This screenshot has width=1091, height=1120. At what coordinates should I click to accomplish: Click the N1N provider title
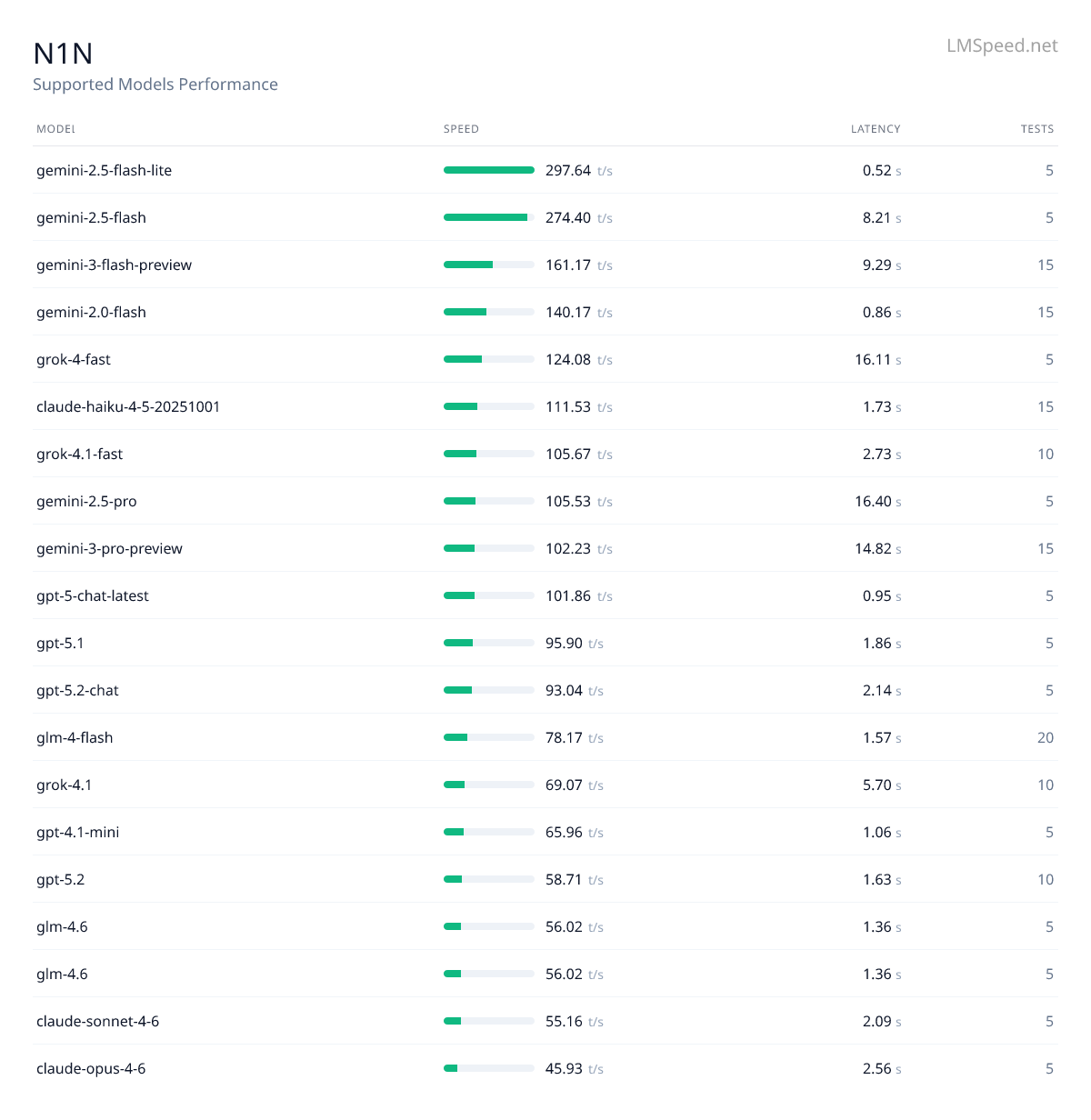pos(63,54)
